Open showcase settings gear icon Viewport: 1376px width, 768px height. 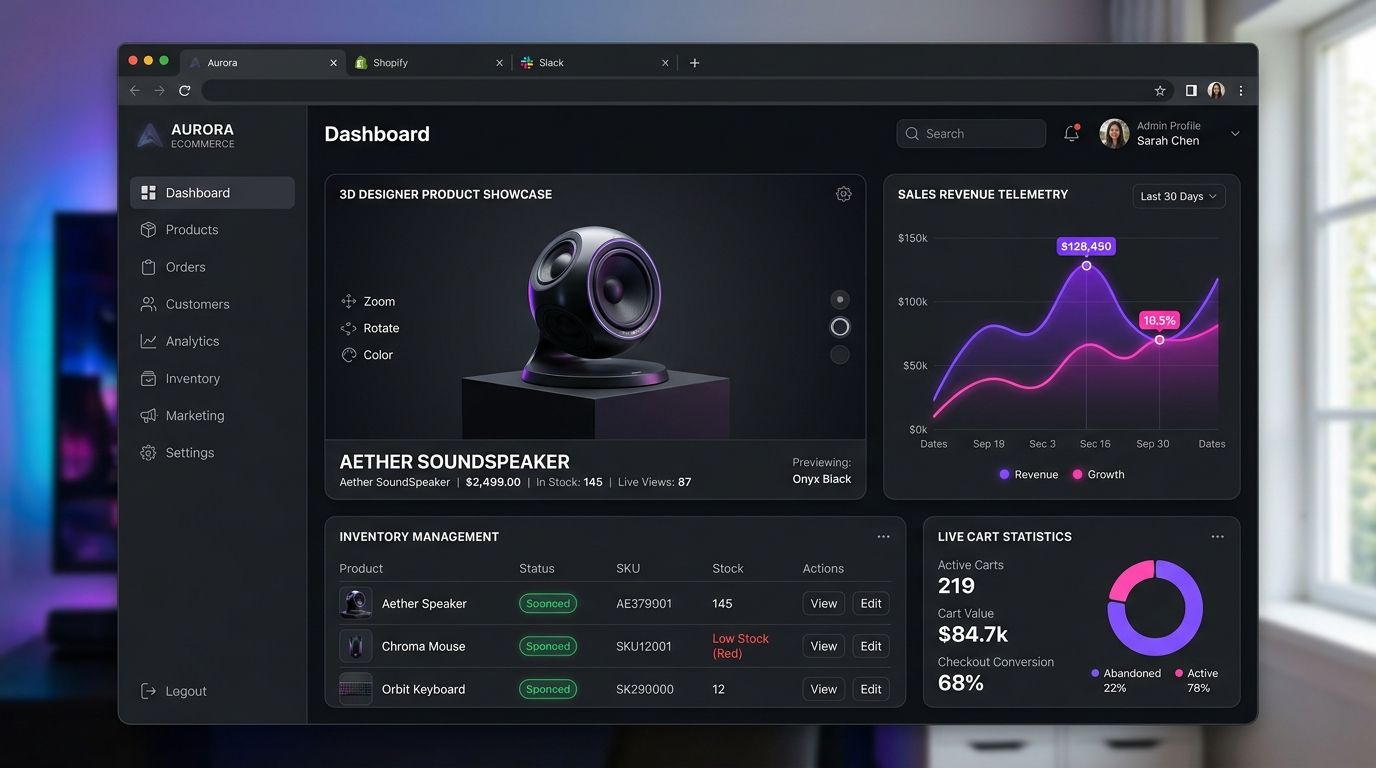843,194
